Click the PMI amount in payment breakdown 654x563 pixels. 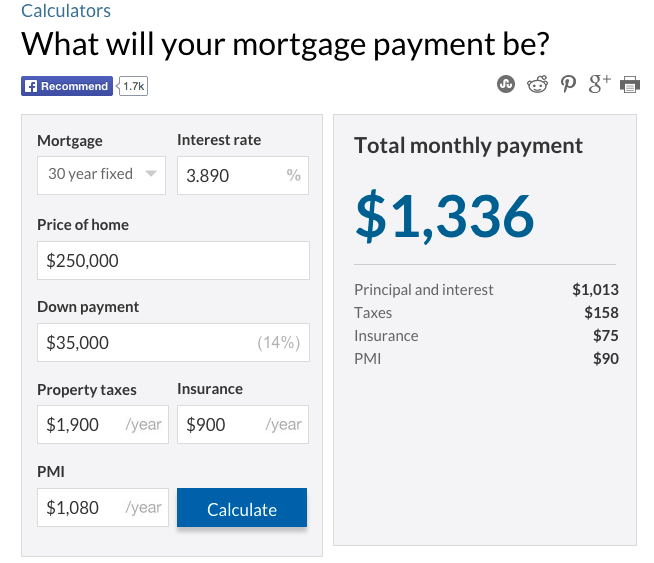point(605,359)
